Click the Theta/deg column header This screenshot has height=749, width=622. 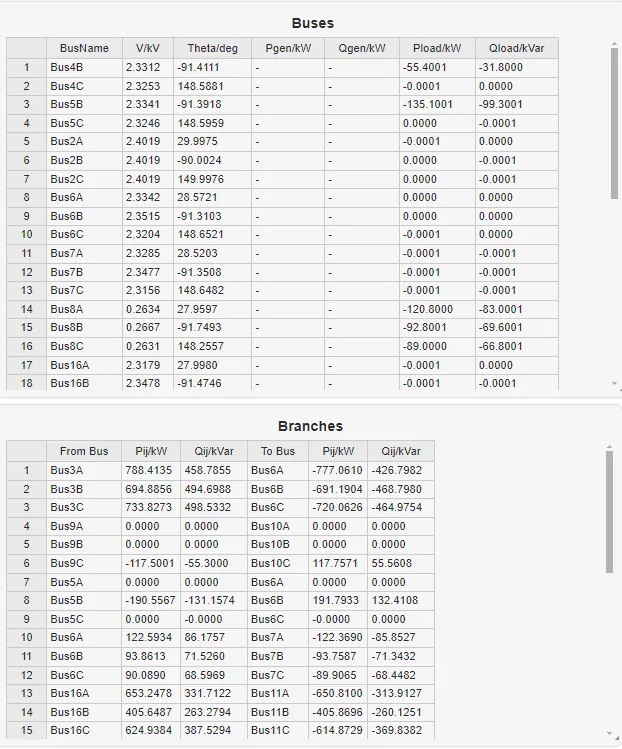[212, 48]
